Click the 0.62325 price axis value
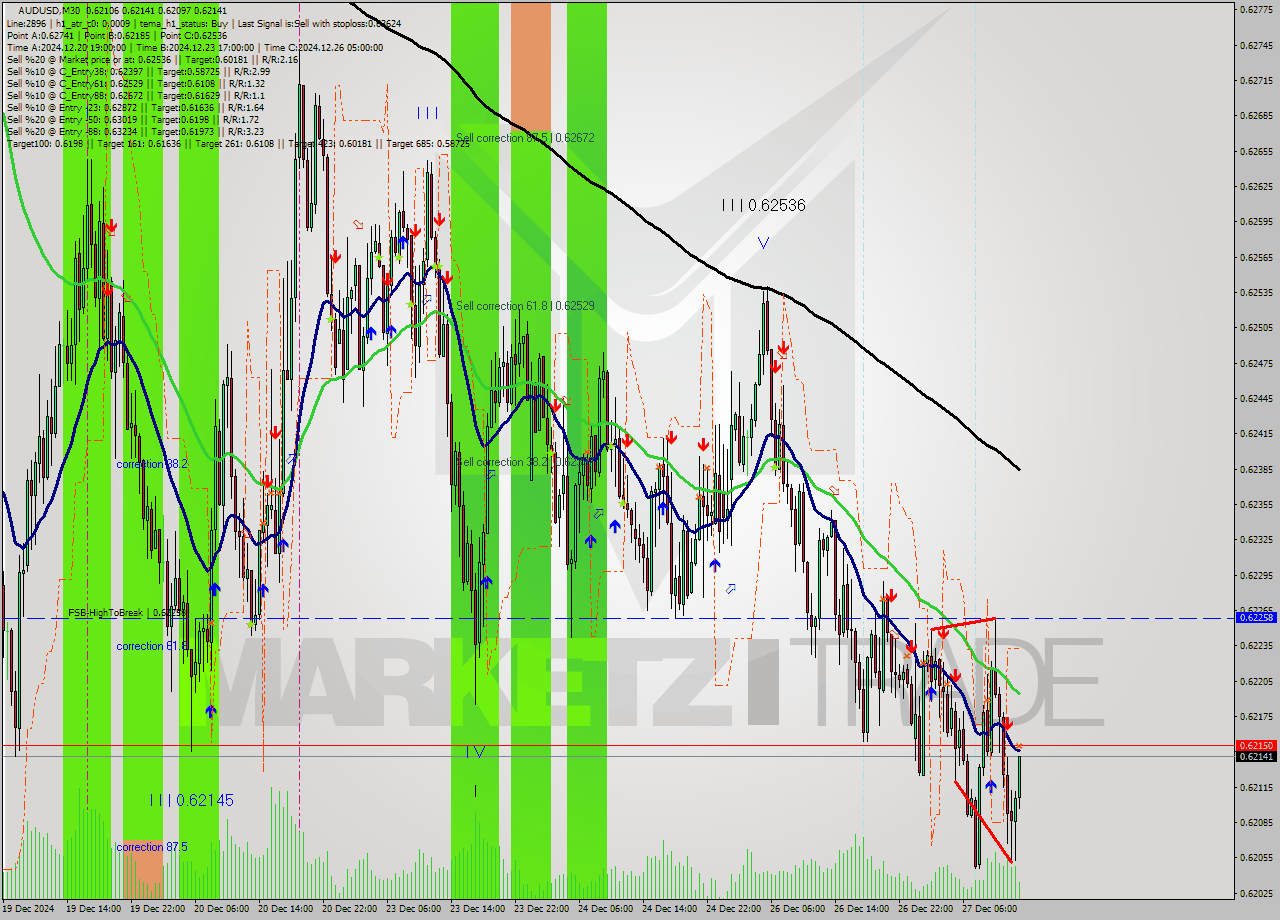 pos(1256,539)
